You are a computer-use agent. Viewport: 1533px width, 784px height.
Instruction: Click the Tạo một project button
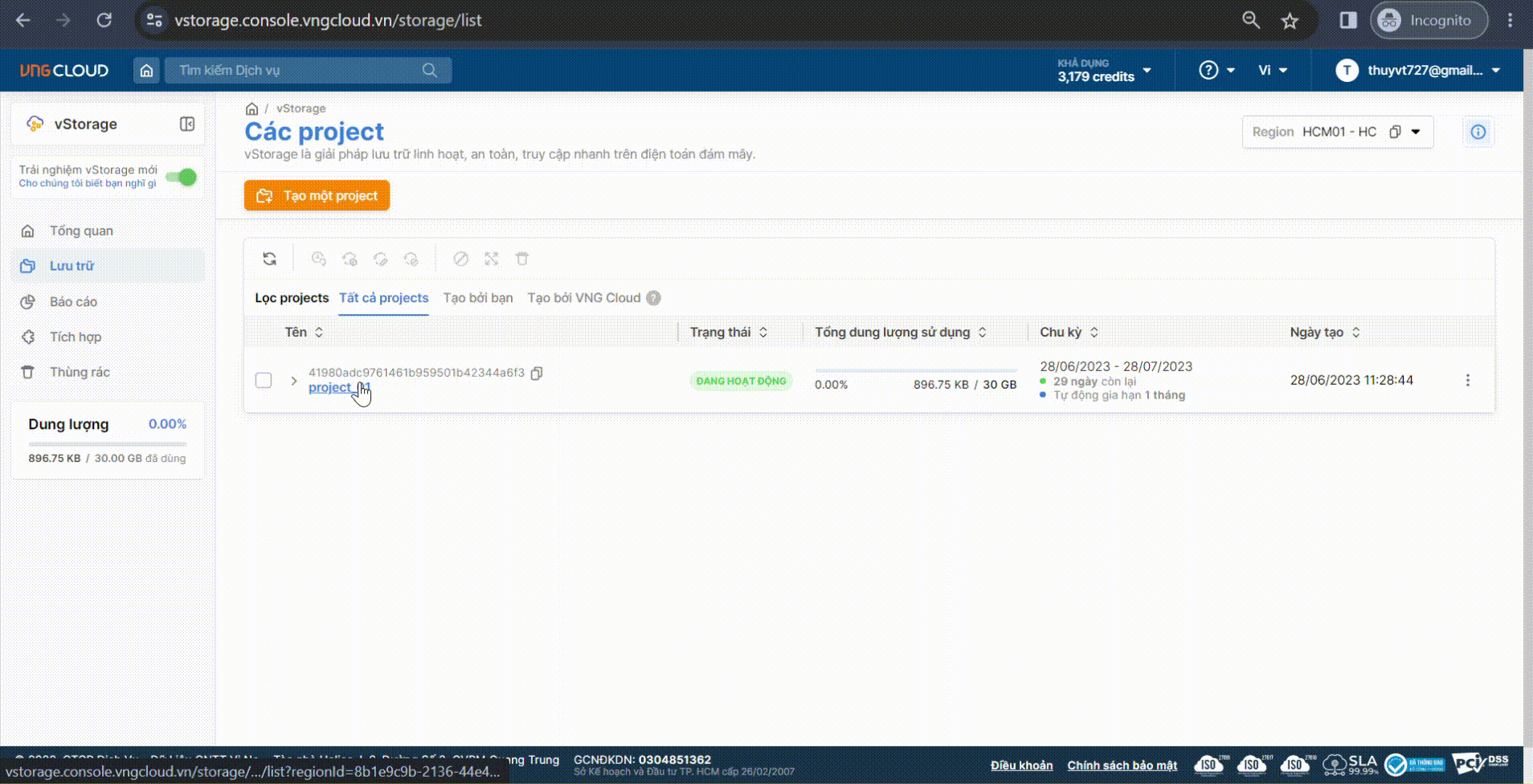317,195
